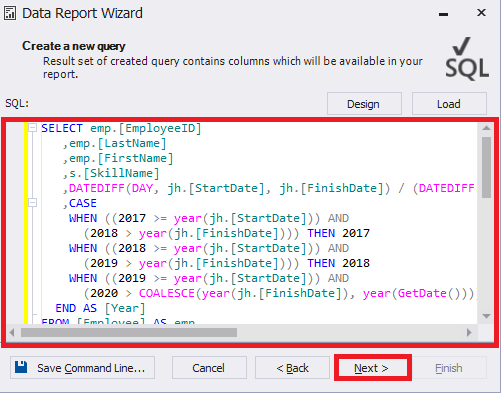Click the THEN 2017 text
Viewport: 501px width, 394px height.
tap(338, 233)
